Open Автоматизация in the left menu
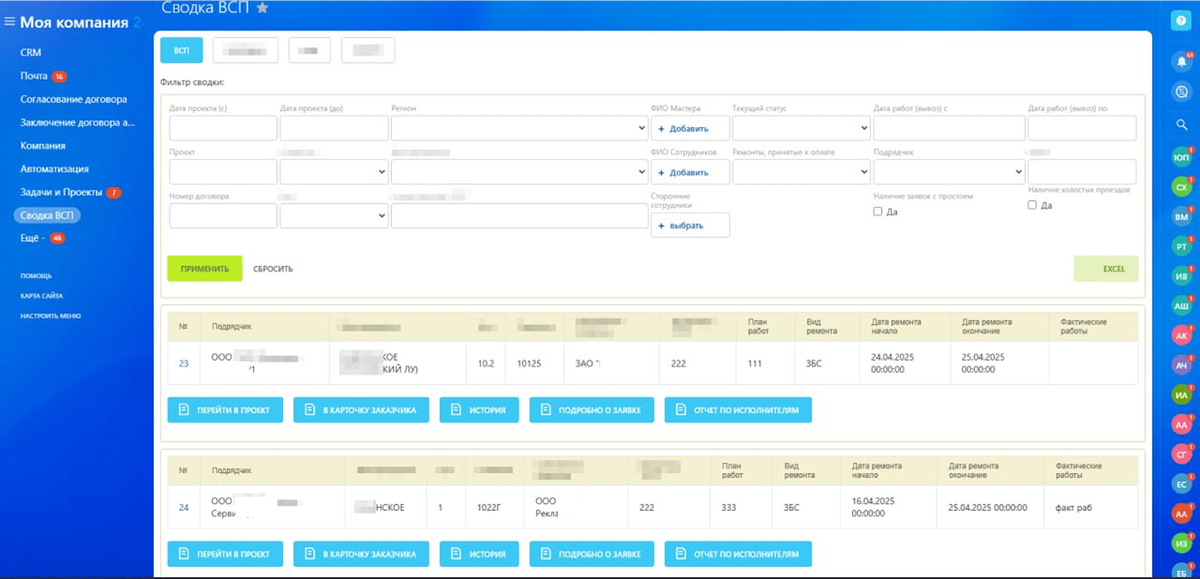The height and width of the screenshot is (579, 1200). point(54,169)
